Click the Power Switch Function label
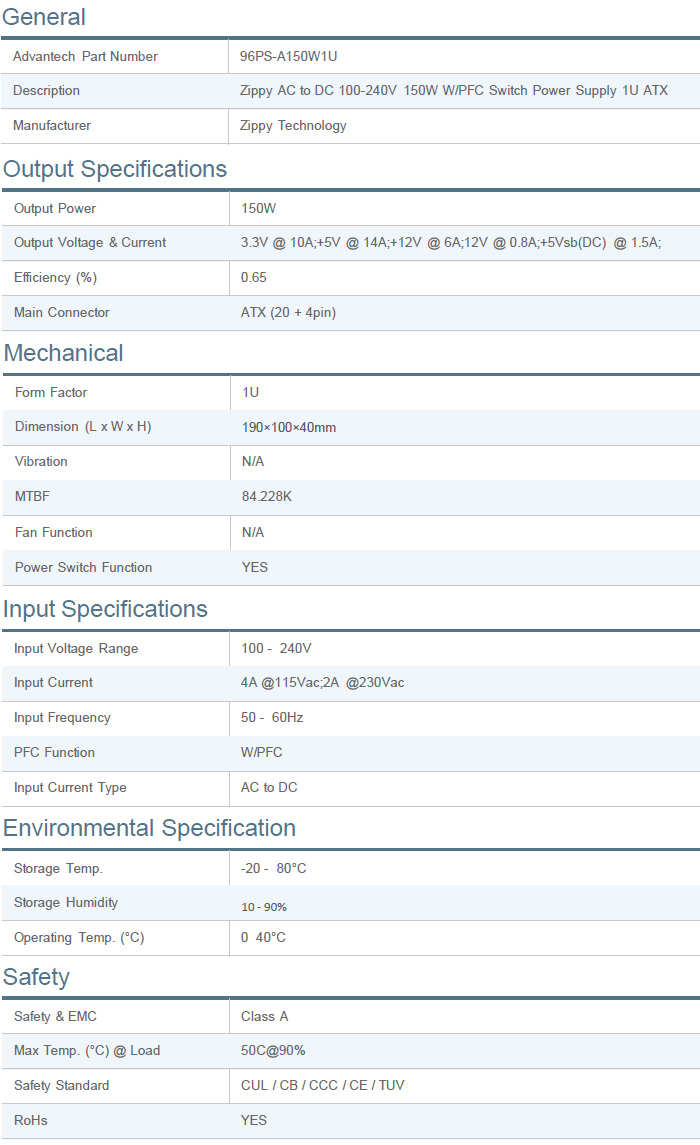This screenshot has height=1145, width=700. point(84,568)
